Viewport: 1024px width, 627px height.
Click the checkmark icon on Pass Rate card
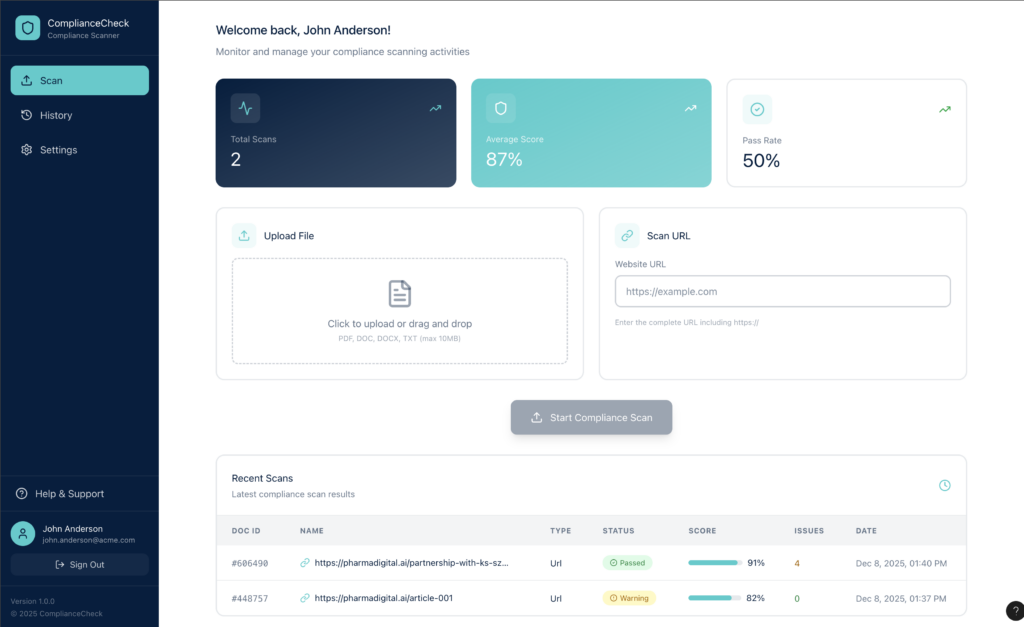click(x=757, y=109)
